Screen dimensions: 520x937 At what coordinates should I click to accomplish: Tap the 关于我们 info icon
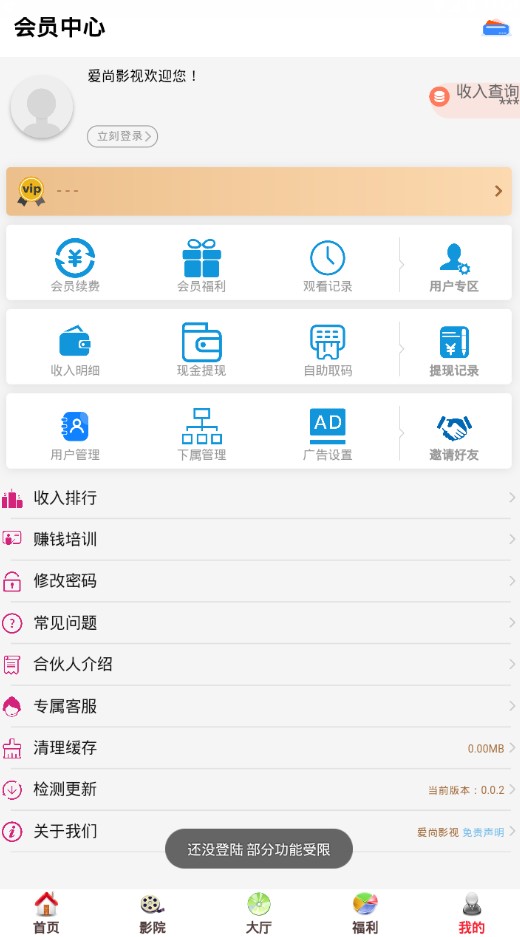point(12,831)
